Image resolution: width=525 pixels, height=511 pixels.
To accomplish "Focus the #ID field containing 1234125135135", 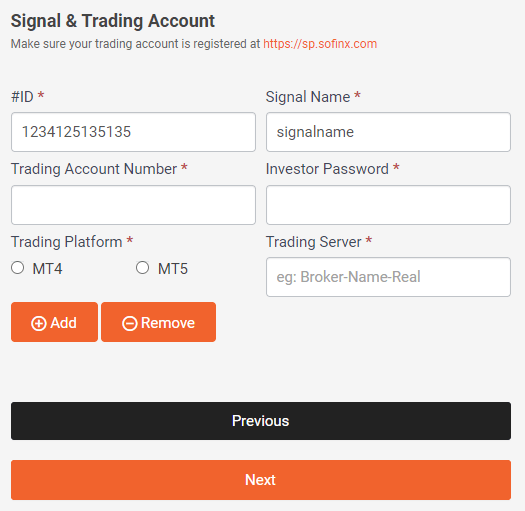I will (133, 132).
